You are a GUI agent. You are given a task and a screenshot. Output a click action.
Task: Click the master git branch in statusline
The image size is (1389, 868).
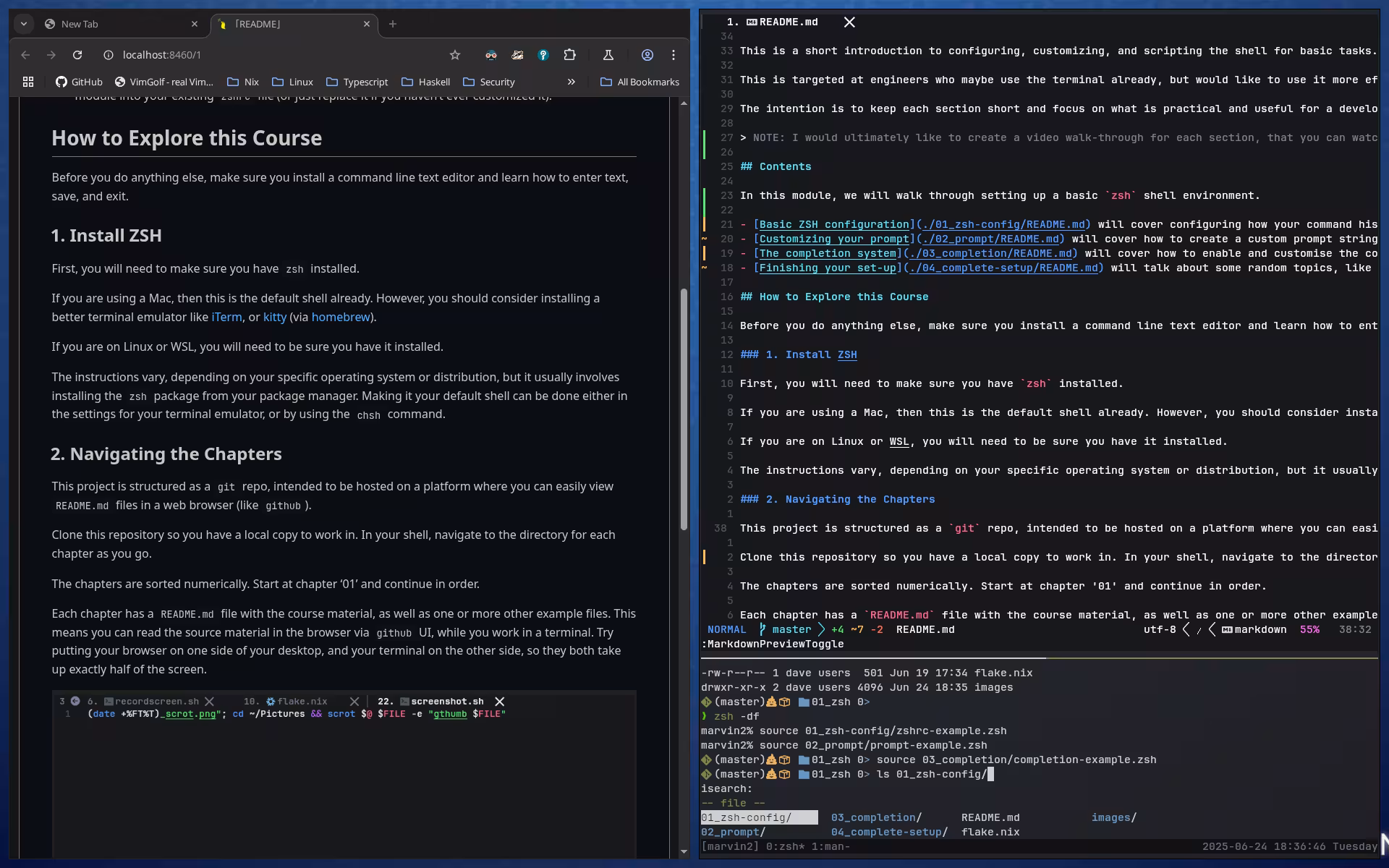785,629
